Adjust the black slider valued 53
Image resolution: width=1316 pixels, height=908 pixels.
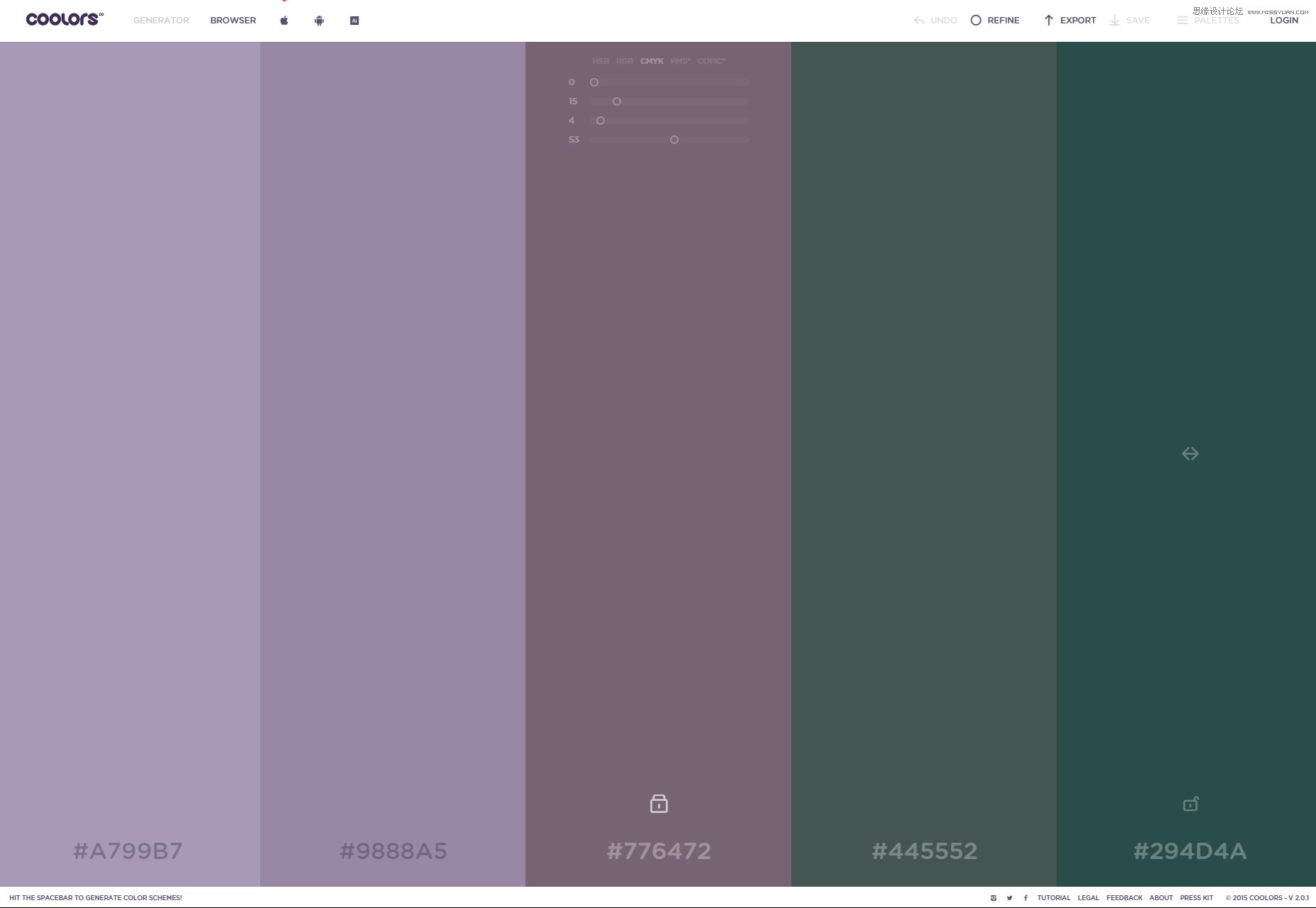click(x=670, y=140)
